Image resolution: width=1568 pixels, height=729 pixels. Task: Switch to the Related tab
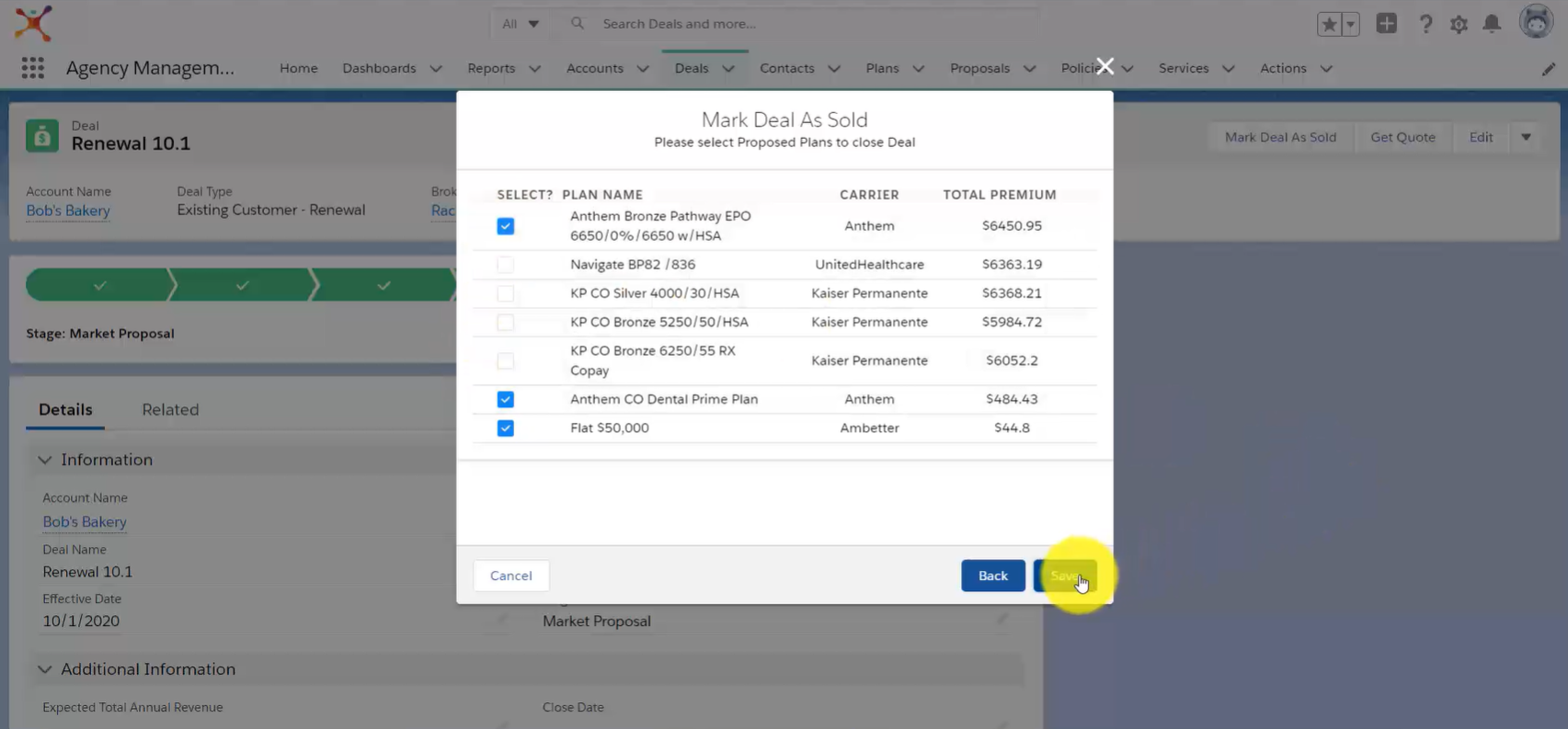[170, 410]
